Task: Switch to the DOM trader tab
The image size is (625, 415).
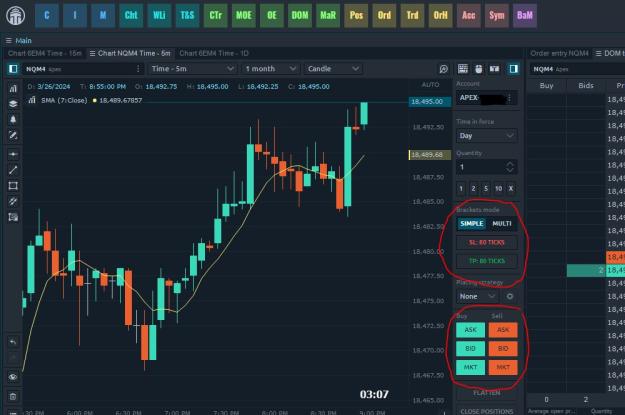Action: click(x=610, y=53)
